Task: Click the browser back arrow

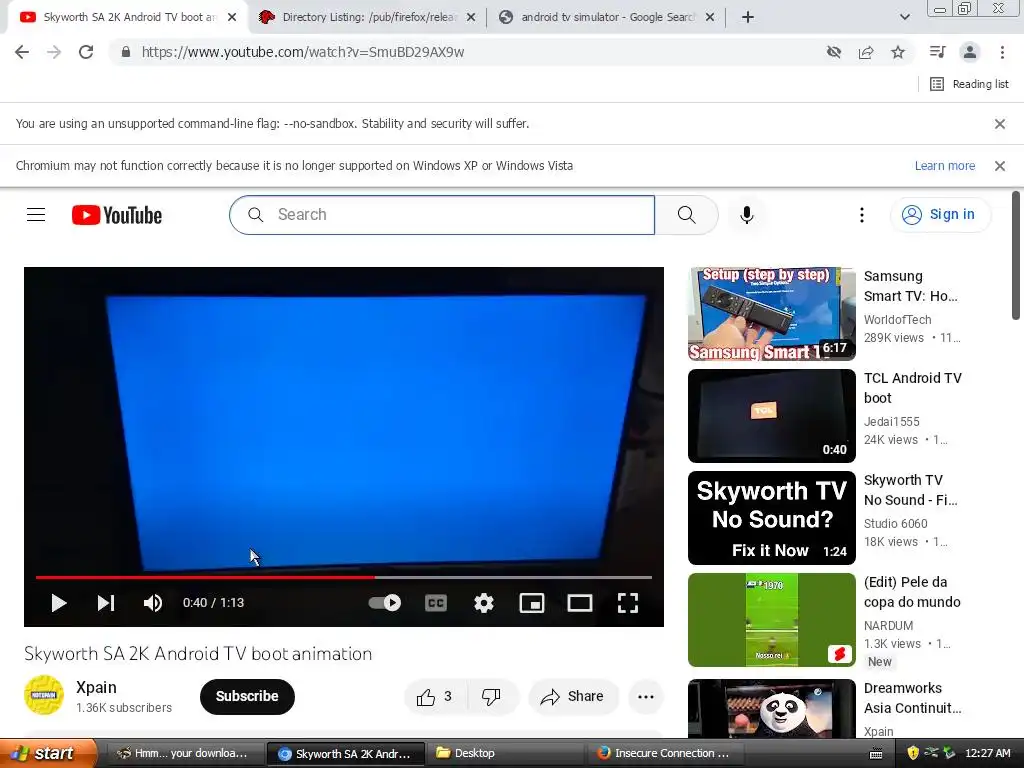Action: pyautogui.click(x=22, y=52)
